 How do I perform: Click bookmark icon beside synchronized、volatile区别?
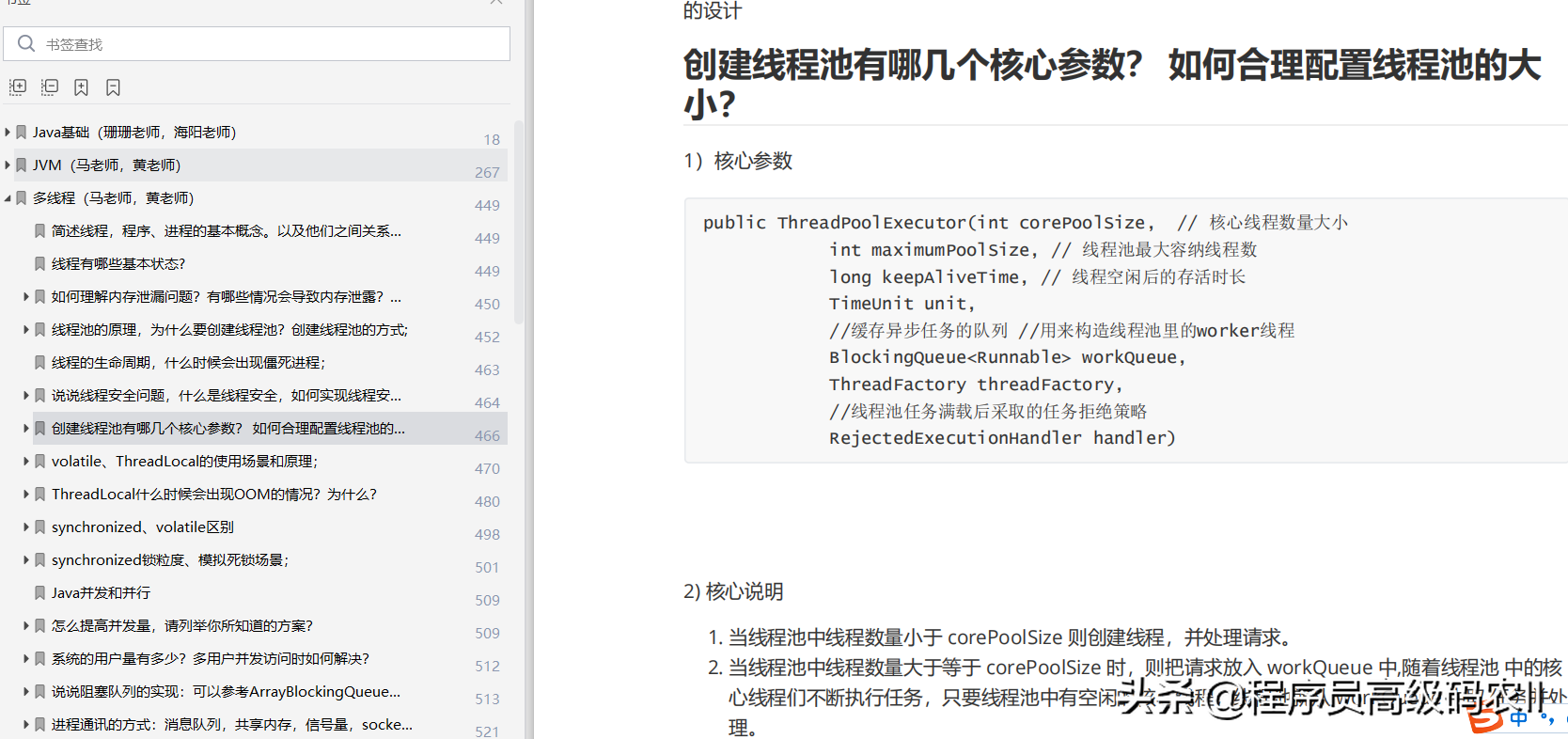tap(39, 527)
